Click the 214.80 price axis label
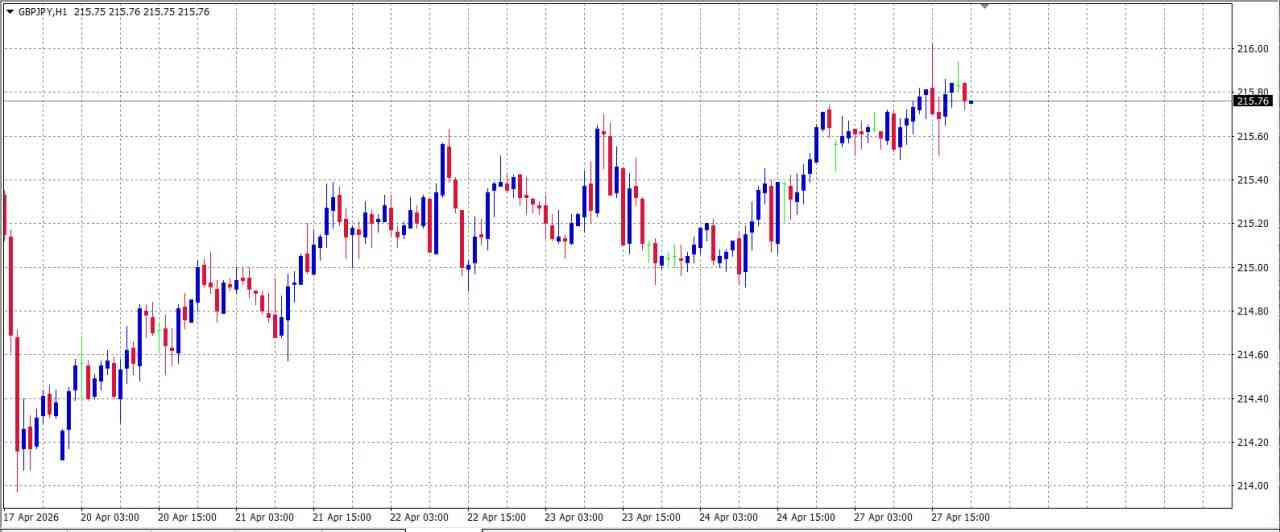The image size is (1280, 532). click(1252, 312)
